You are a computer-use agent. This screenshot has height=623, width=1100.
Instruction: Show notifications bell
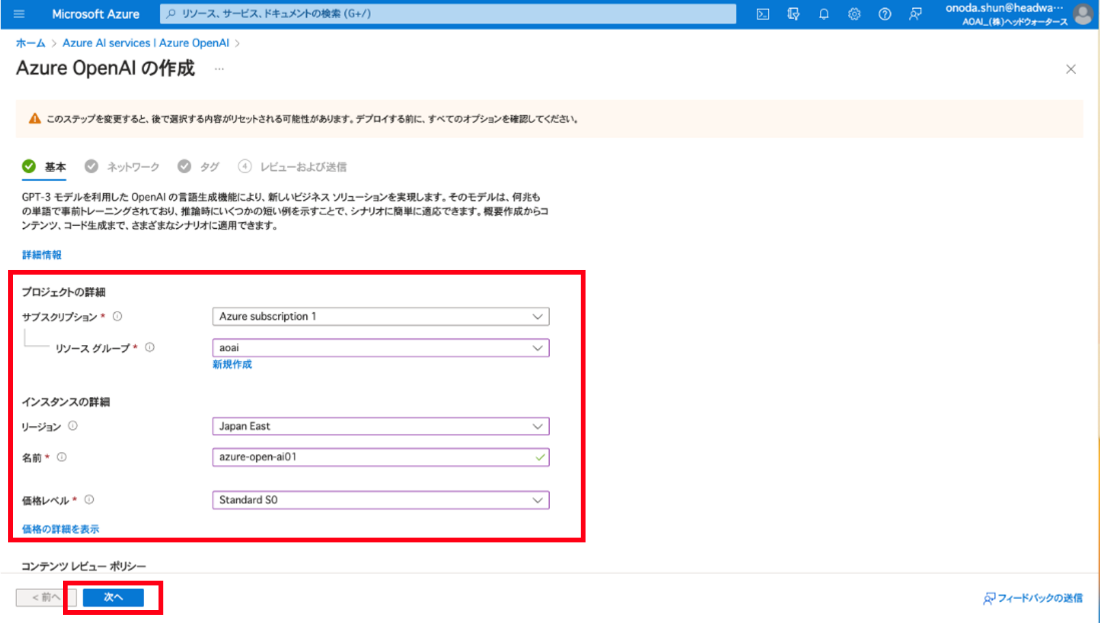point(824,14)
